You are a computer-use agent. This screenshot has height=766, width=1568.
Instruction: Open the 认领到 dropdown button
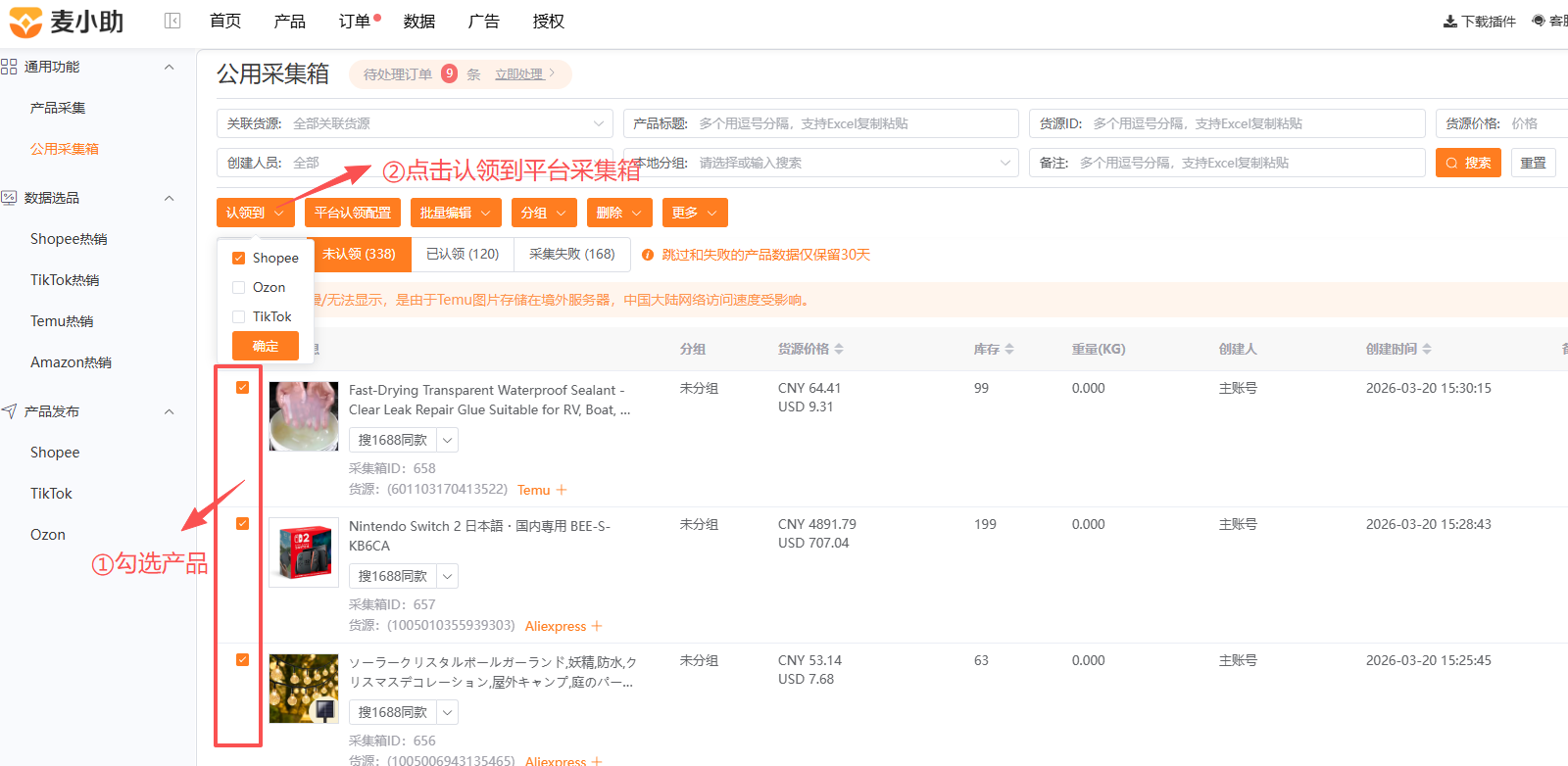tap(256, 213)
